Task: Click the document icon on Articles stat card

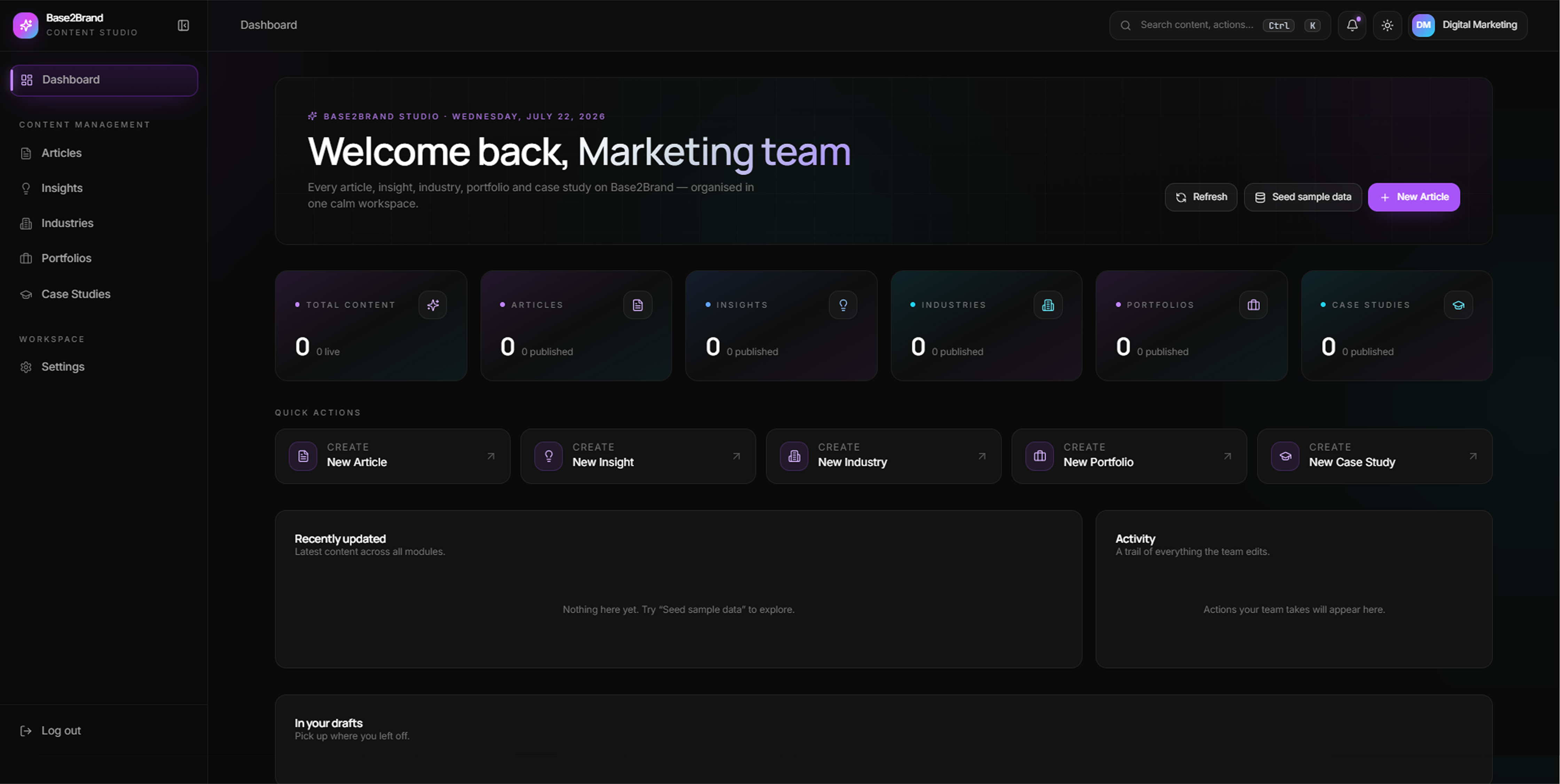Action: pyautogui.click(x=638, y=305)
